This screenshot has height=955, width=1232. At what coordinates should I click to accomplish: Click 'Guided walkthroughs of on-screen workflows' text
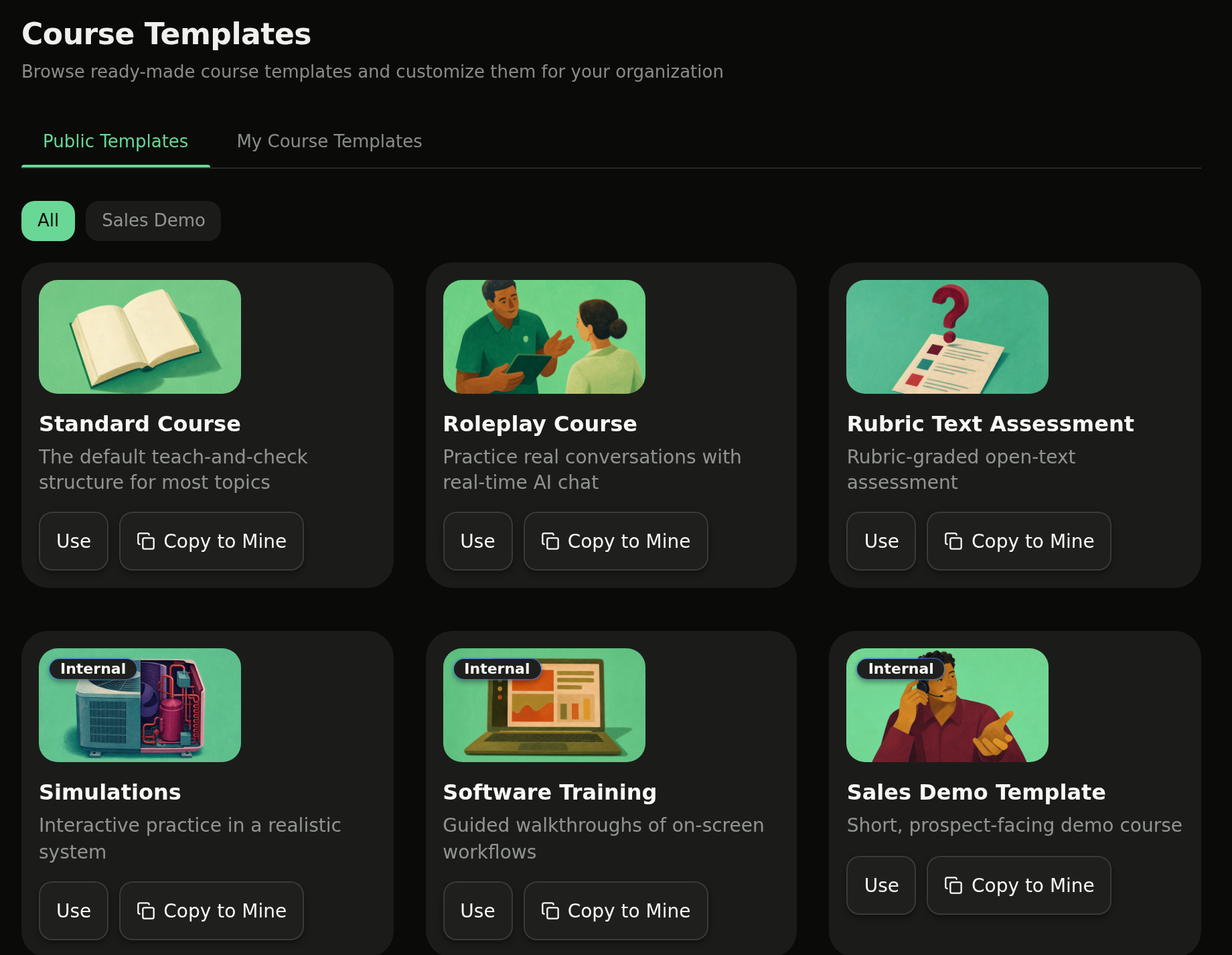pyautogui.click(x=603, y=838)
